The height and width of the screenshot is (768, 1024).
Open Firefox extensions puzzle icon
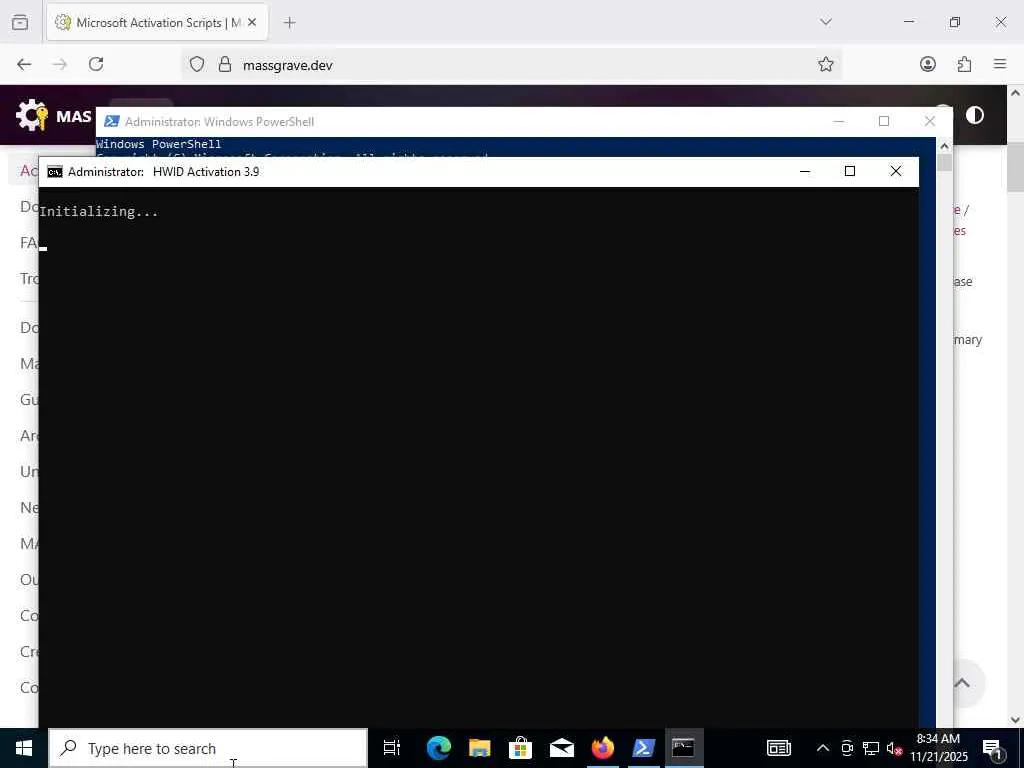pos(964,64)
